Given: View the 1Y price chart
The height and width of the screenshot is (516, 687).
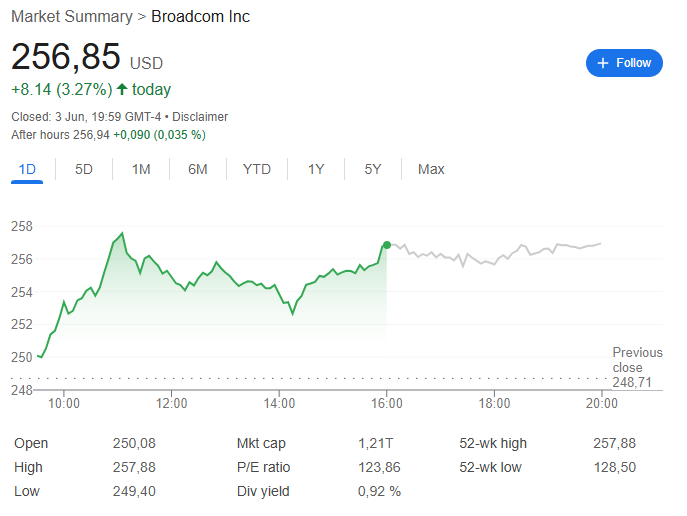Looking at the screenshot, I should [x=316, y=169].
